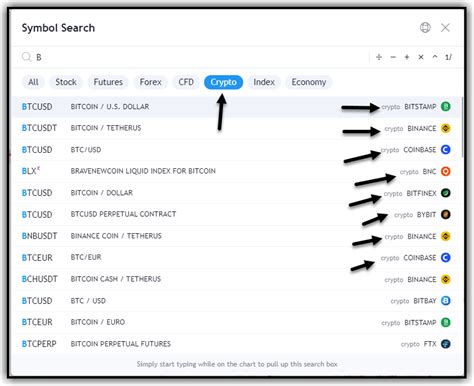This screenshot has height=386, width=474.
Task: Open the Futures filter tab
Action: pos(108,82)
